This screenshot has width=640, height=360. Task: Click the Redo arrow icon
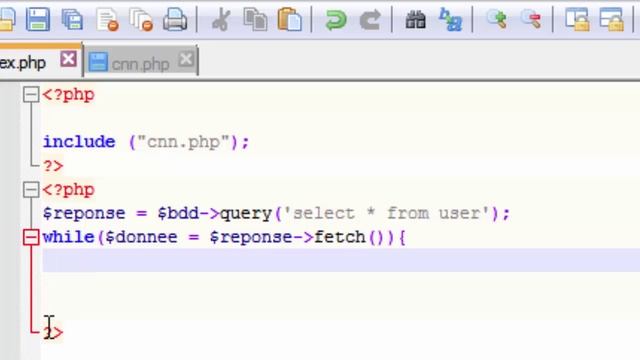370,20
